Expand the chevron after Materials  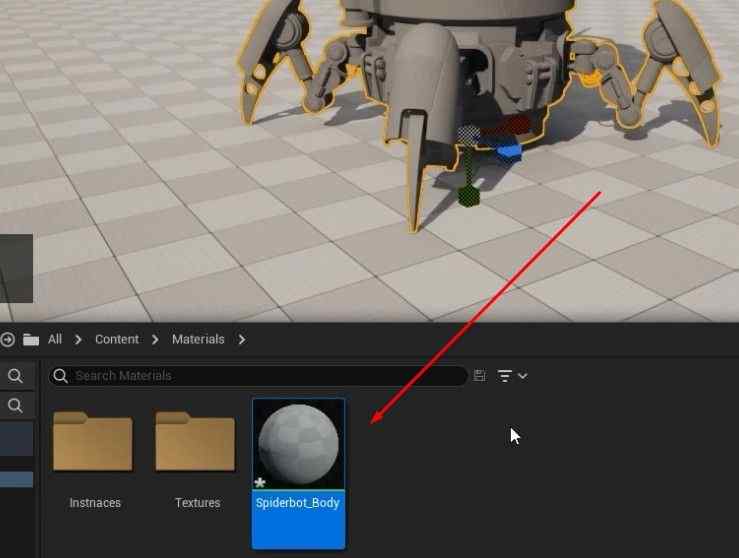[242, 339]
